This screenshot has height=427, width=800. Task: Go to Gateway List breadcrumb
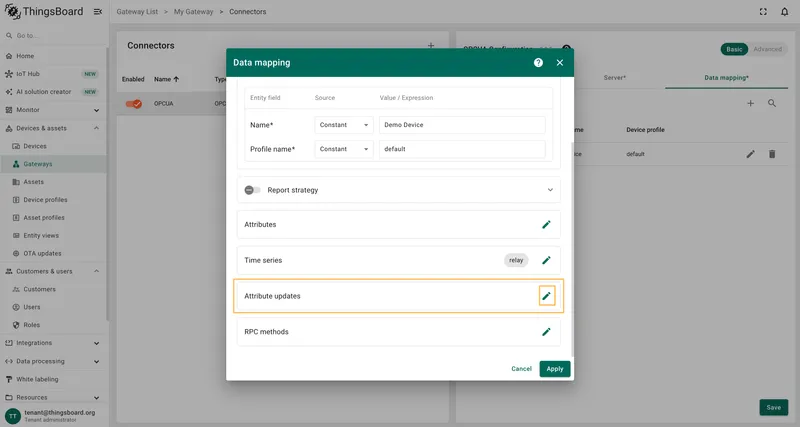pos(137,12)
